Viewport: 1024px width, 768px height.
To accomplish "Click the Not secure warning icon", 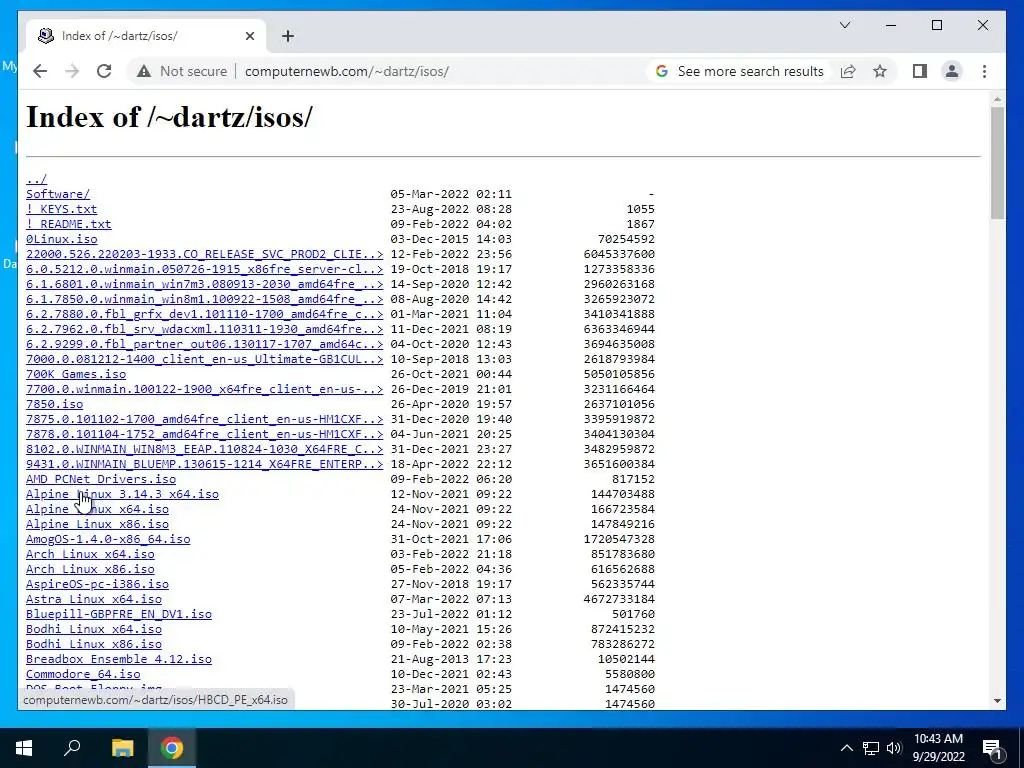I will [x=144, y=71].
